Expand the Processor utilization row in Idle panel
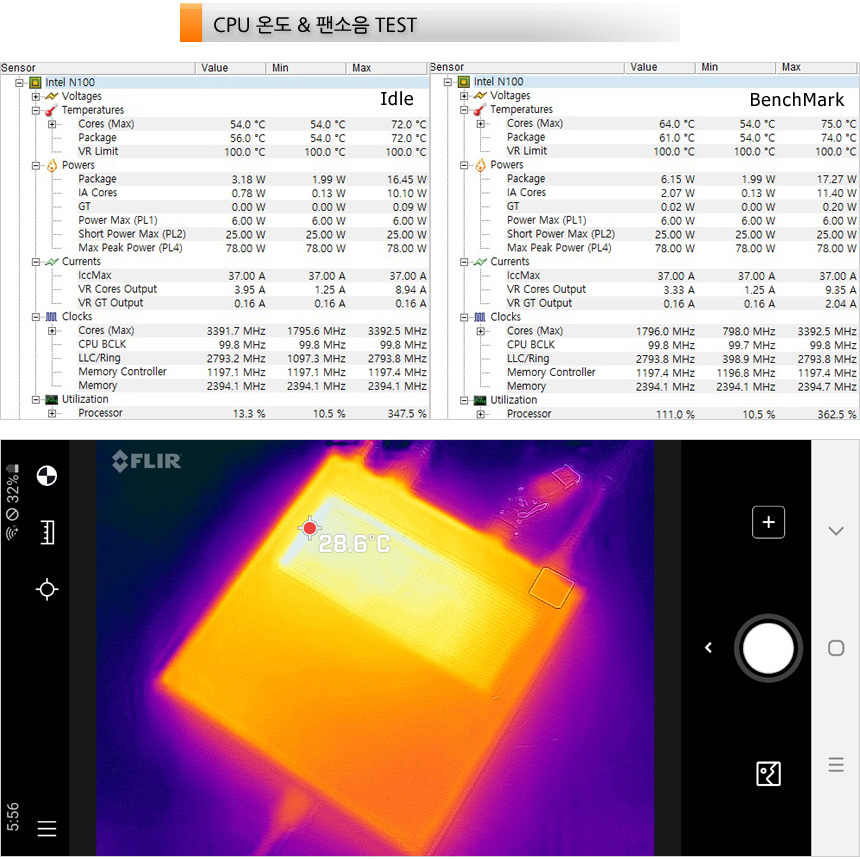This screenshot has height=859, width=860. click(x=52, y=413)
